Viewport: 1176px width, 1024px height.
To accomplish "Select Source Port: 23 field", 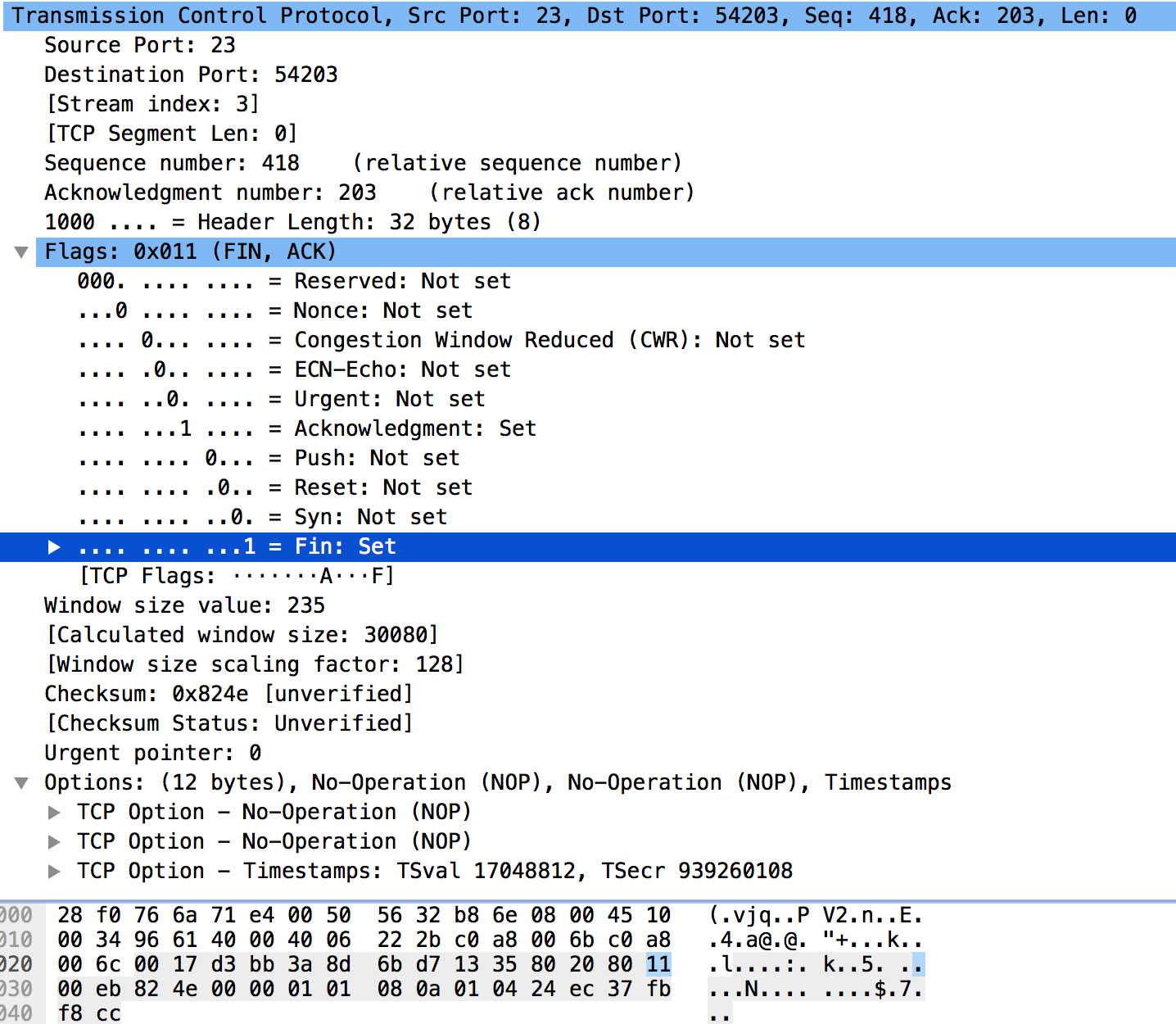I will click(140, 45).
